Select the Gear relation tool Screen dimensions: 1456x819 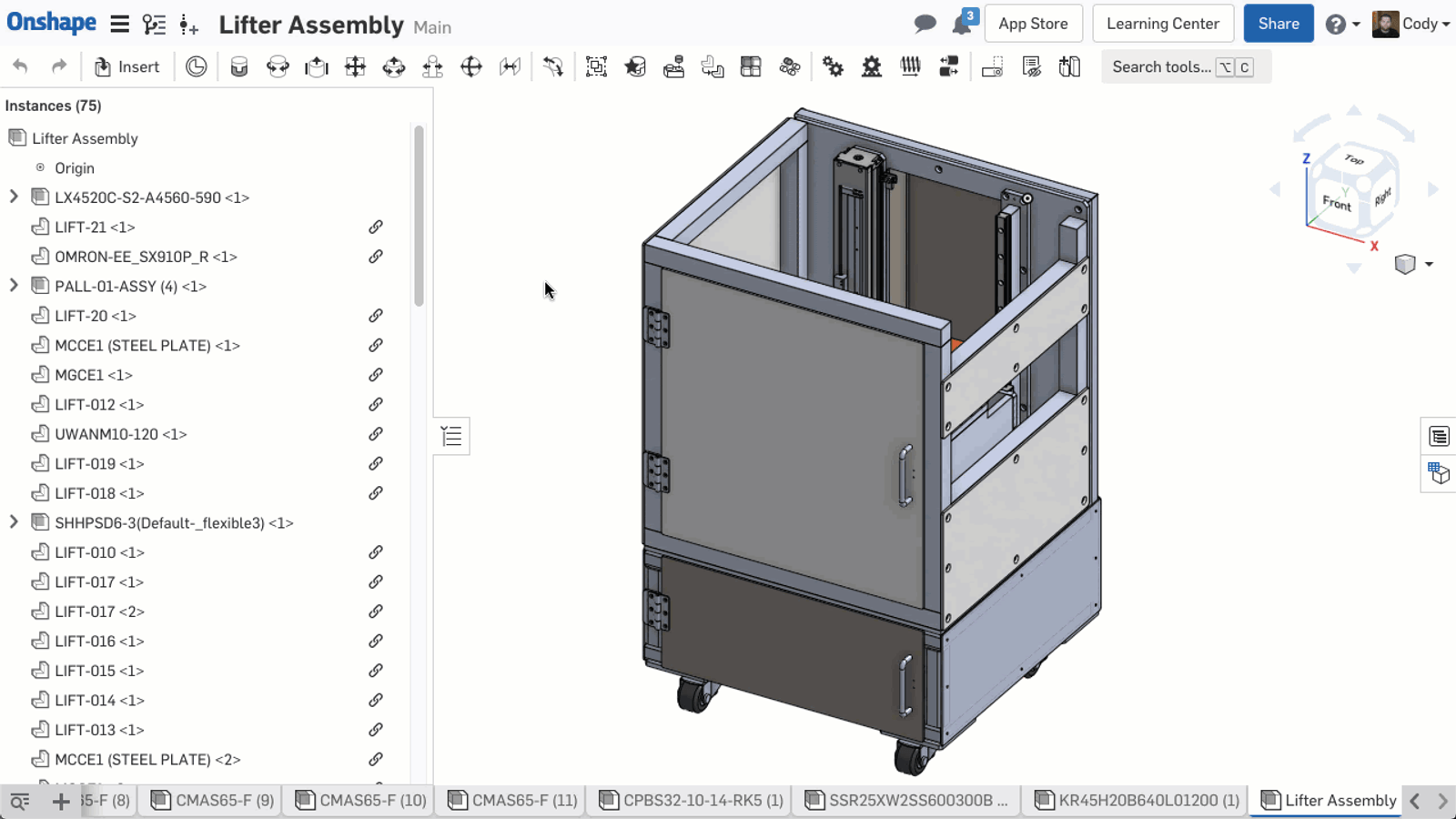(833, 66)
